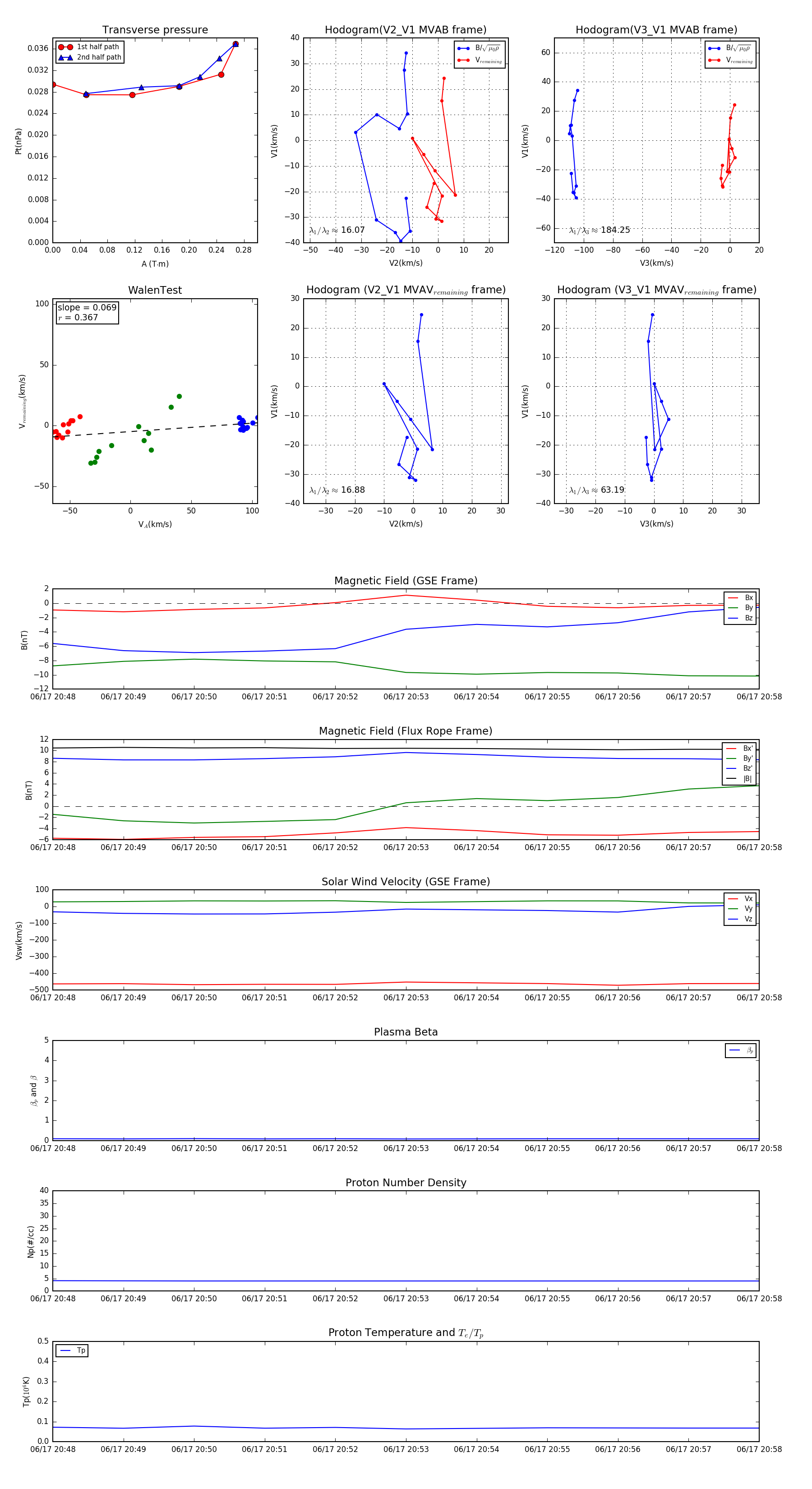The height and width of the screenshot is (1489, 812).
Task: Click the eigenvalue ratio annotation reading 63.19
Action: coord(597,490)
